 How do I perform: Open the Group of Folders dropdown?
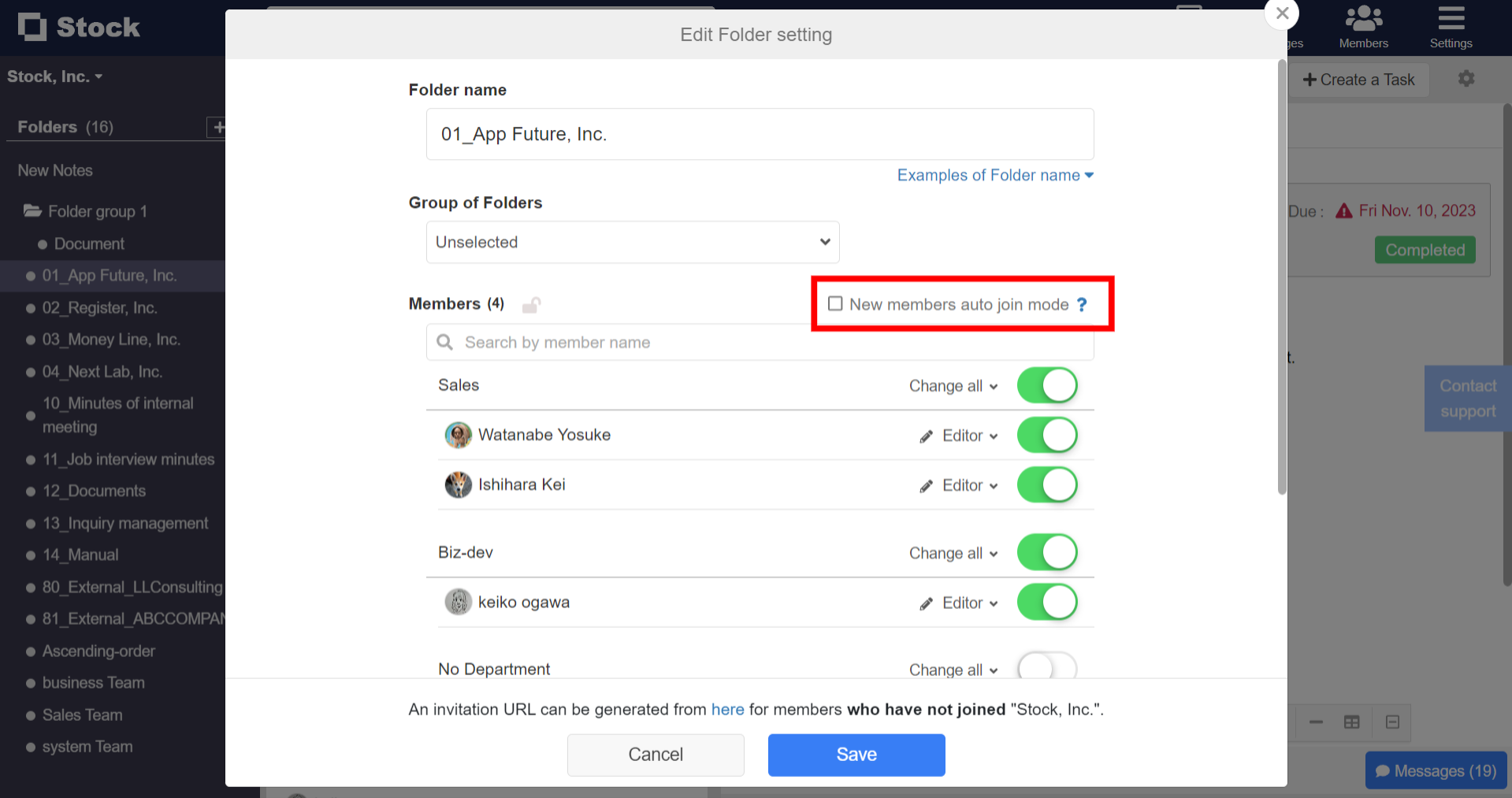[x=633, y=243]
